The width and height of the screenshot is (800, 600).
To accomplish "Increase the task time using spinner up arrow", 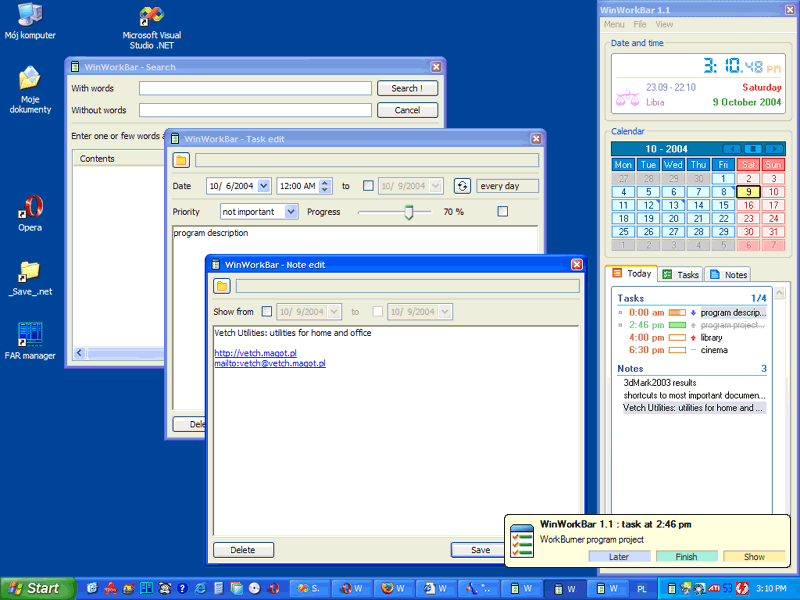I will tap(325, 182).
